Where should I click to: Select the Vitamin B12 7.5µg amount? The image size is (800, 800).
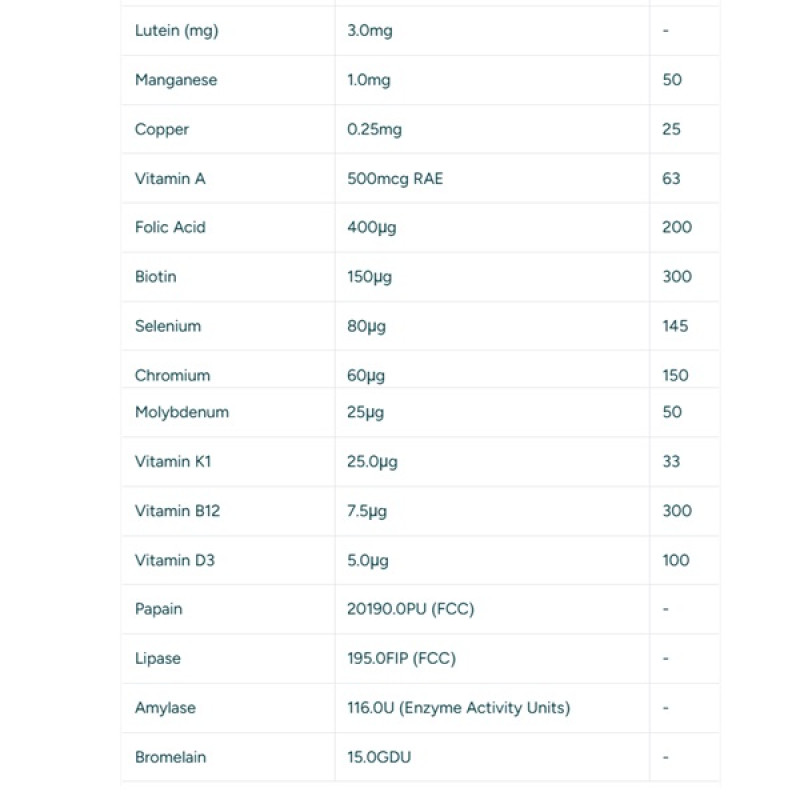point(367,511)
